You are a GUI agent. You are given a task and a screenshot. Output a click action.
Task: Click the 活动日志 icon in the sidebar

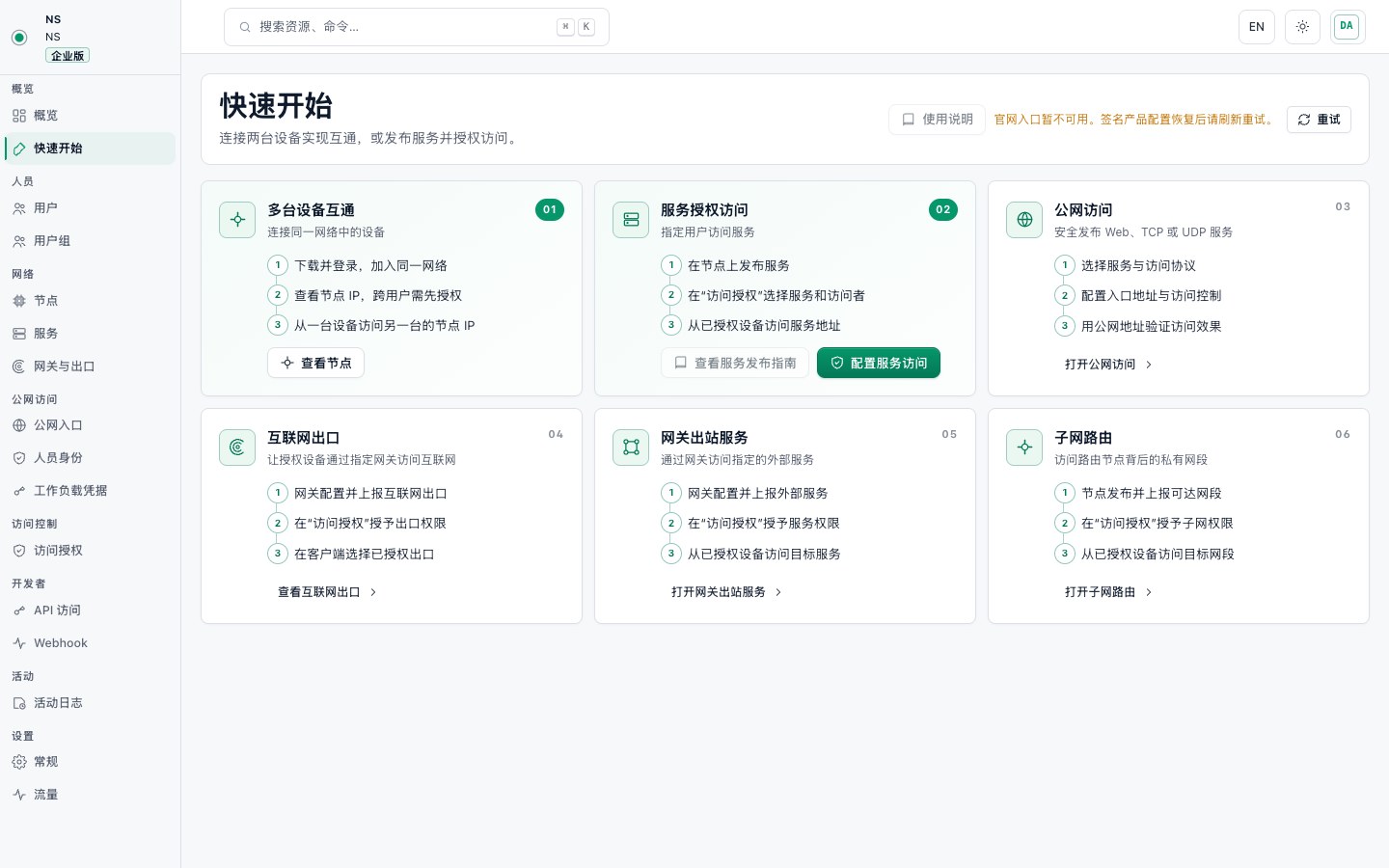point(19,703)
